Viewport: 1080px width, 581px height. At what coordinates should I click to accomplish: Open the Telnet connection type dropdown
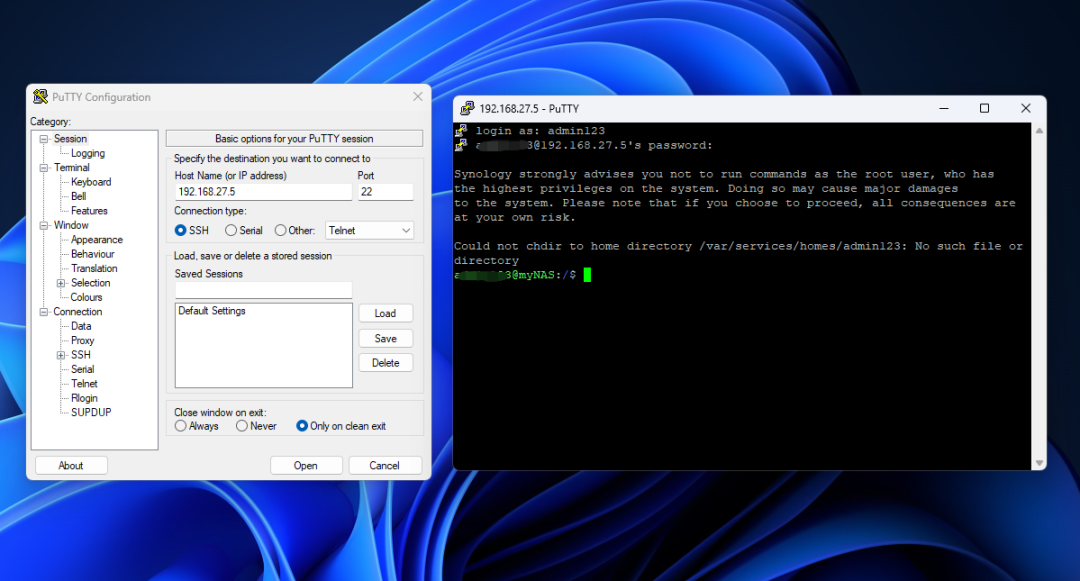(x=369, y=231)
